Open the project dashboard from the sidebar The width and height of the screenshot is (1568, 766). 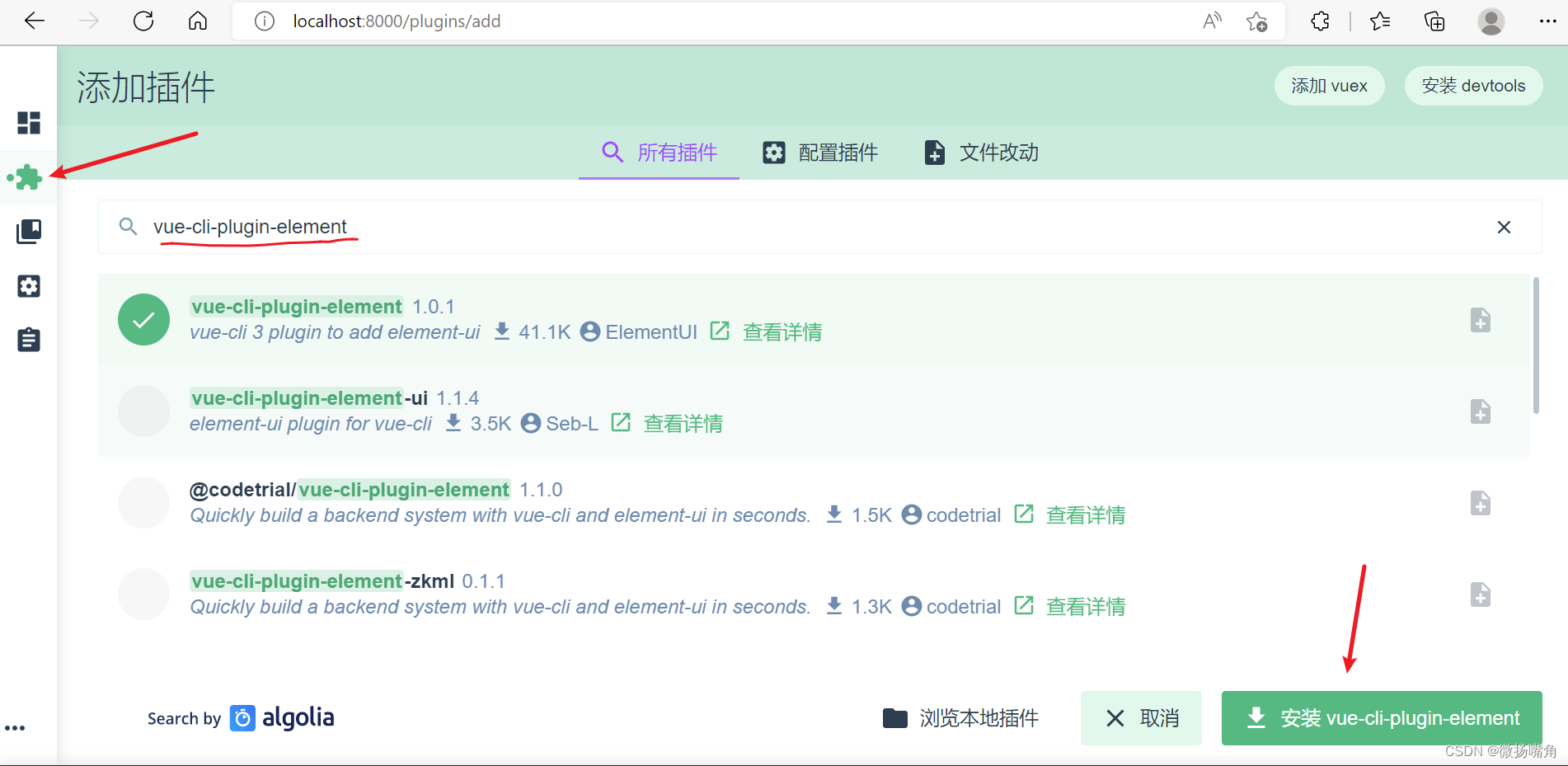29,123
